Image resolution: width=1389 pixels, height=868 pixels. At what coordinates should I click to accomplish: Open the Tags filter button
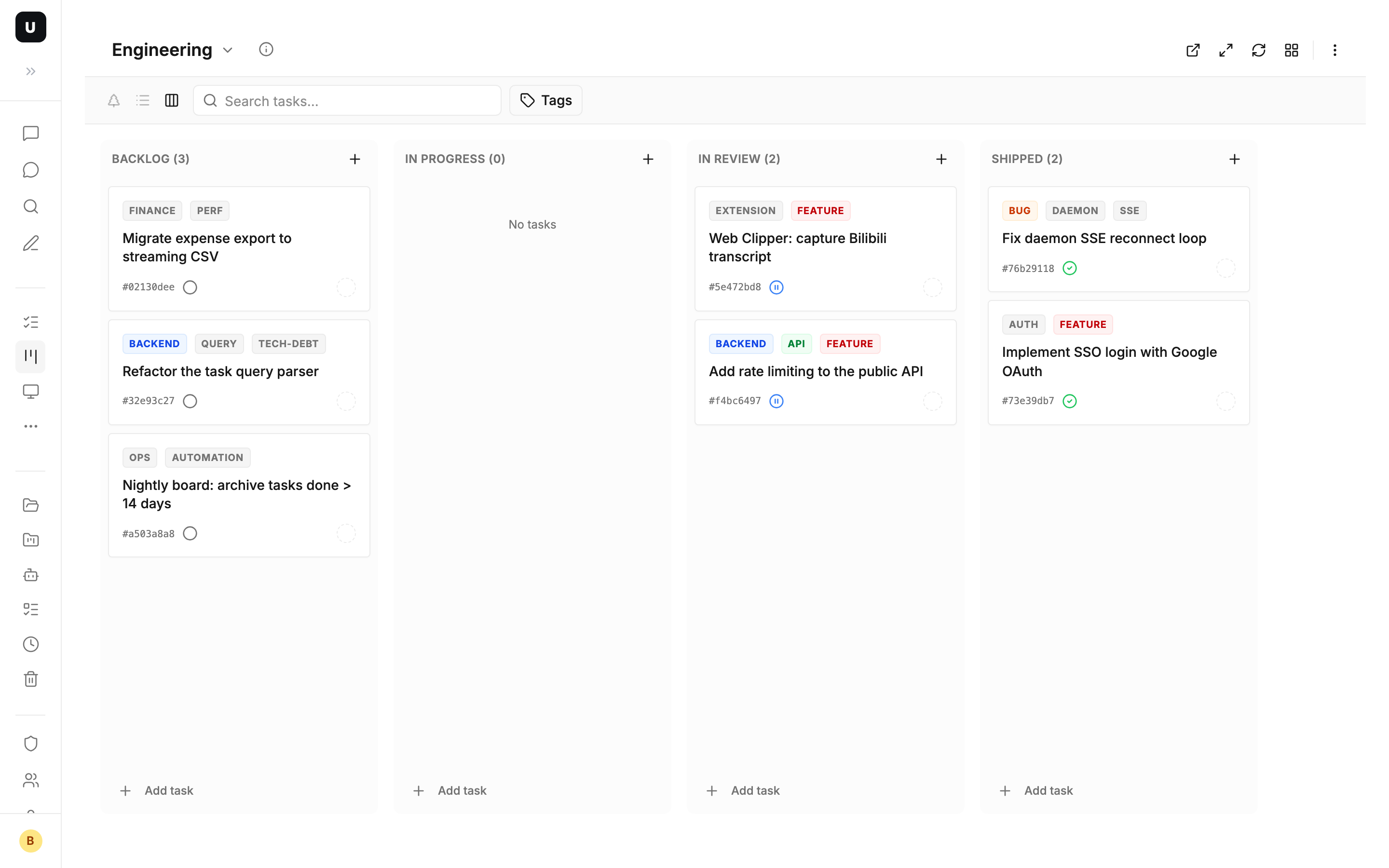click(546, 100)
